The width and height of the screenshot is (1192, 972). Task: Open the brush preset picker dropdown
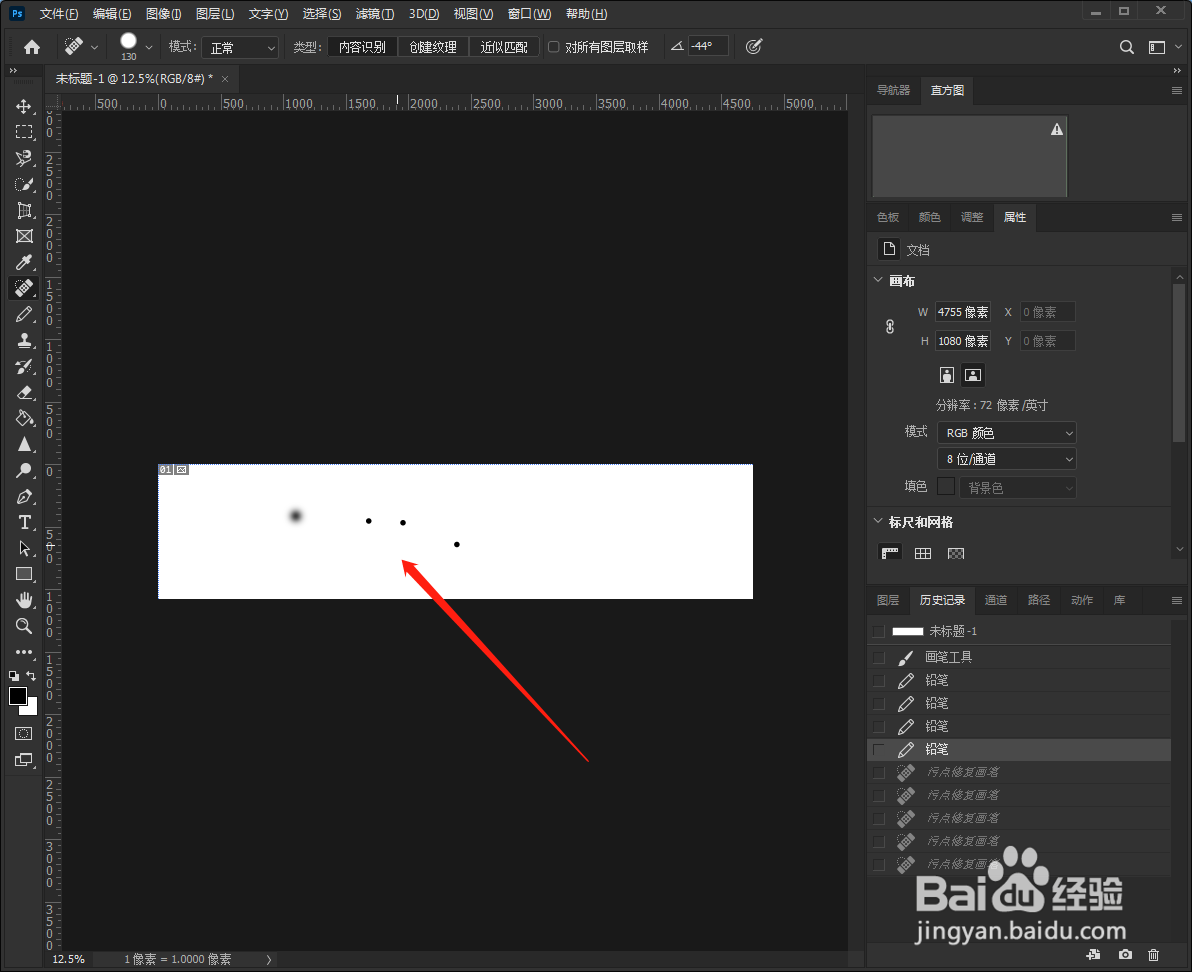click(x=148, y=47)
